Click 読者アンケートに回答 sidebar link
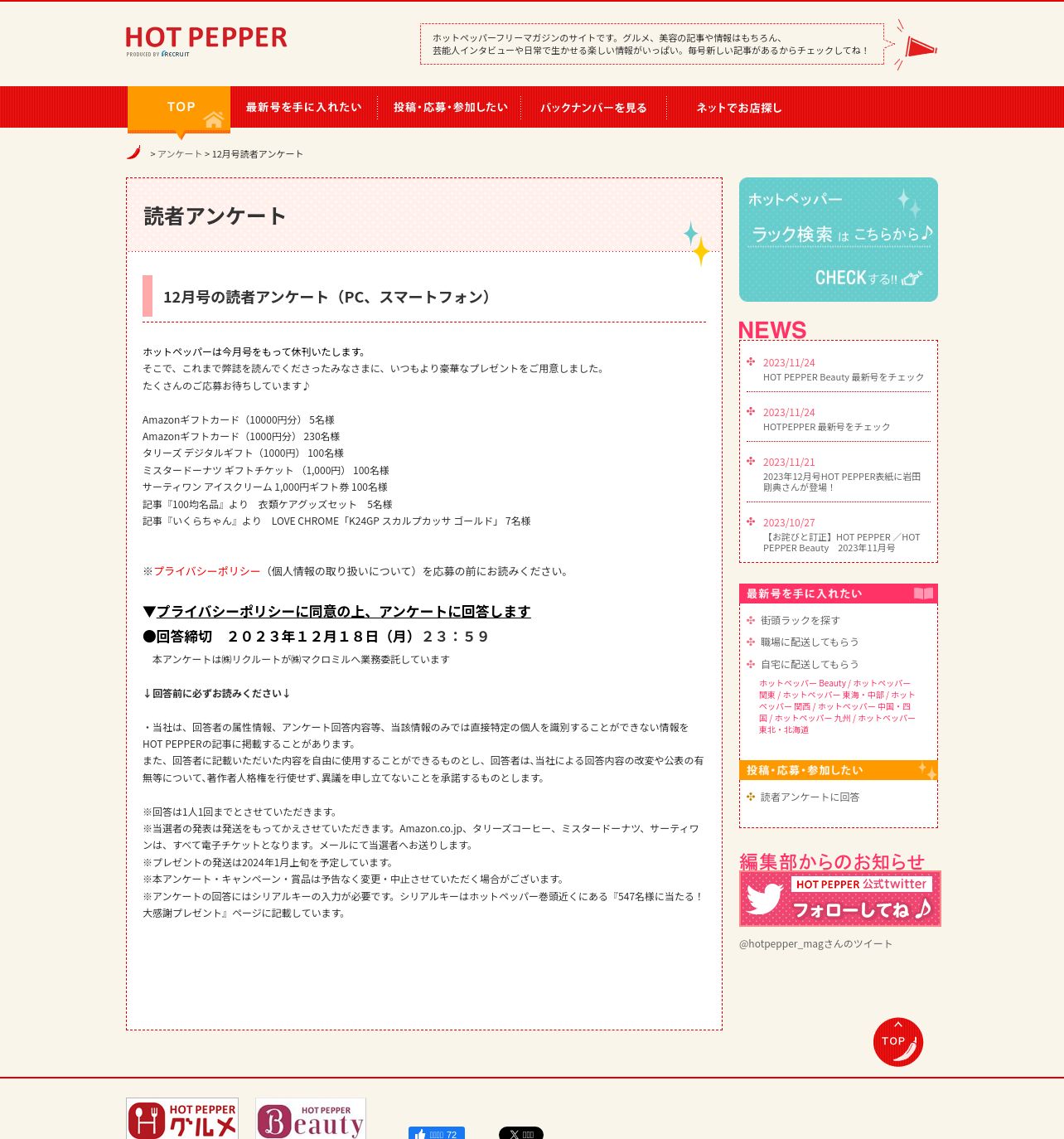 (x=810, y=797)
